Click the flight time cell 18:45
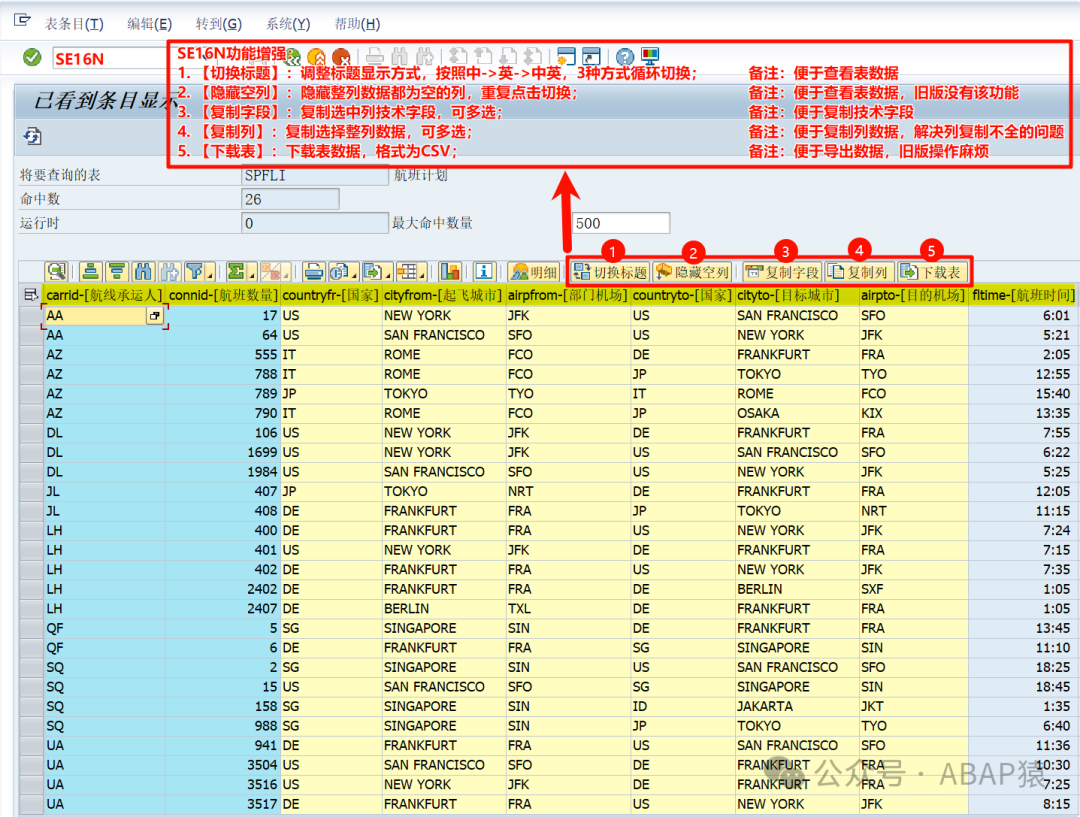 point(1023,687)
